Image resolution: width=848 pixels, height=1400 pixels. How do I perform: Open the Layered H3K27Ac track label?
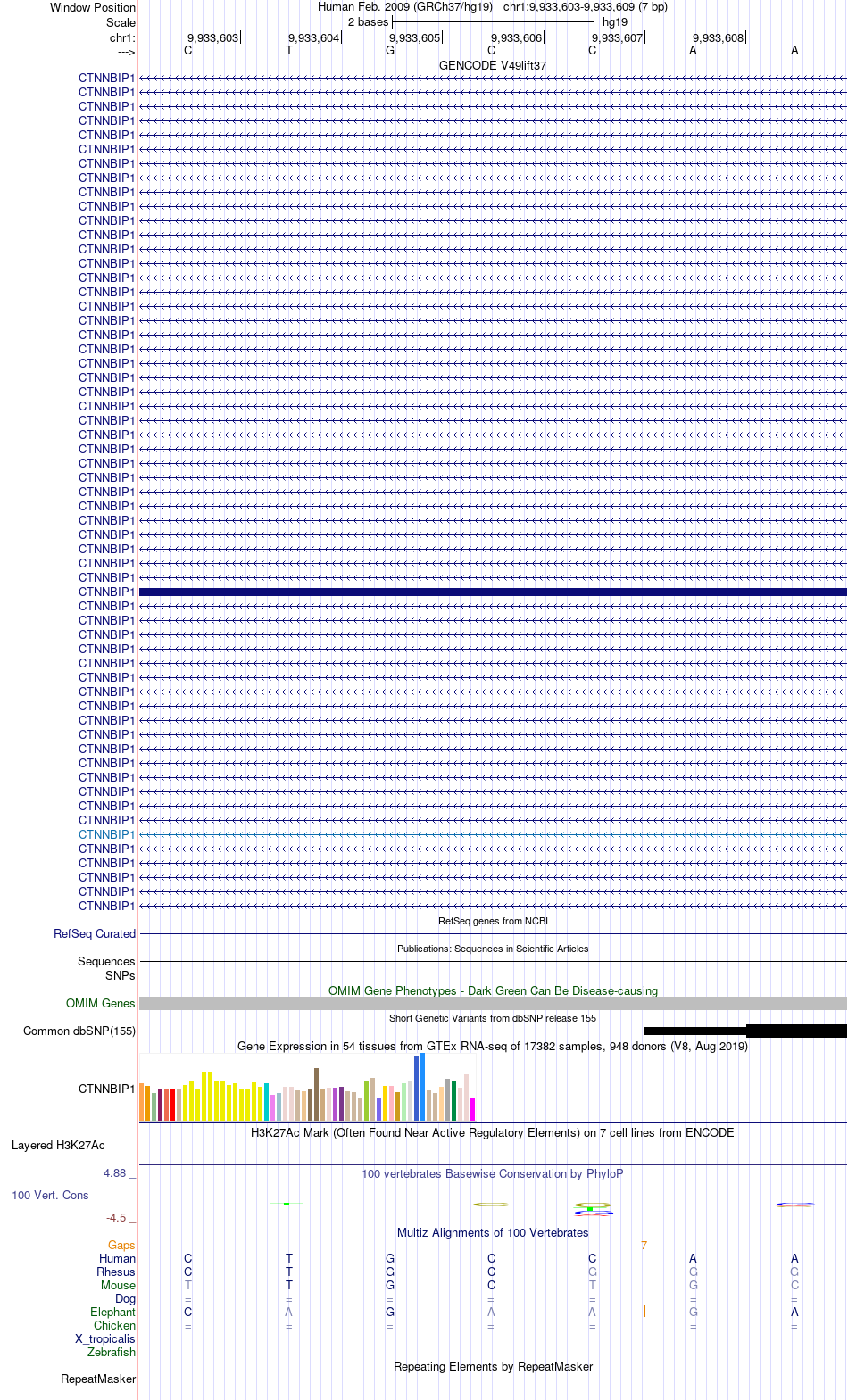coord(58,1145)
